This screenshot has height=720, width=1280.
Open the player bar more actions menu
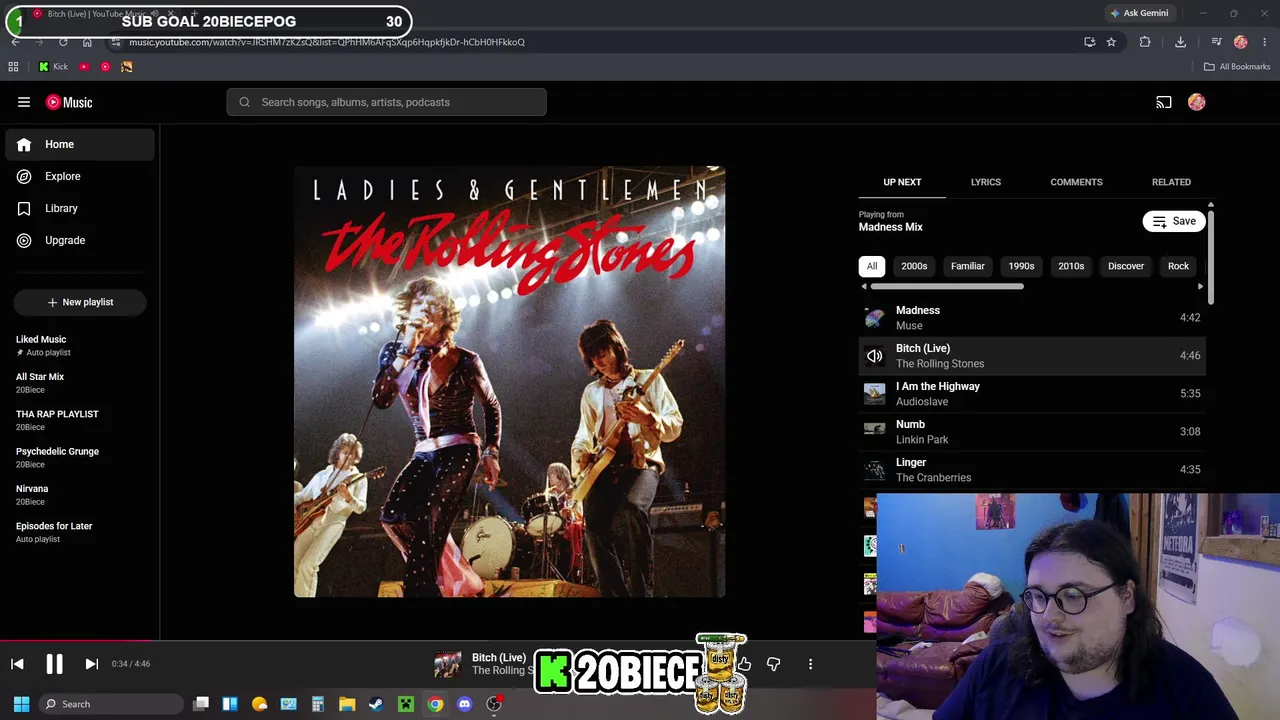[810, 664]
